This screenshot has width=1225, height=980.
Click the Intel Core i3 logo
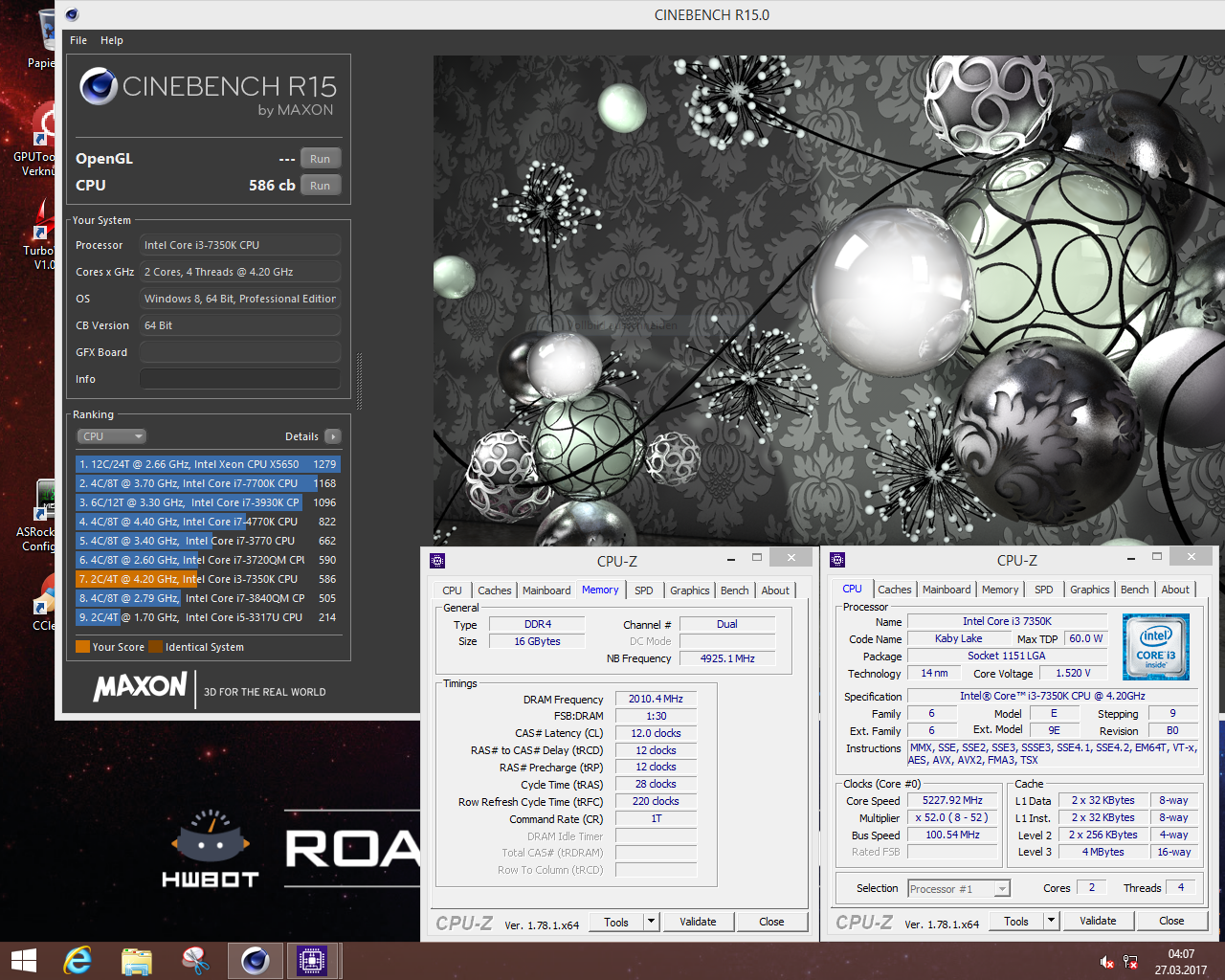pyautogui.click(x=1156, y=647)
